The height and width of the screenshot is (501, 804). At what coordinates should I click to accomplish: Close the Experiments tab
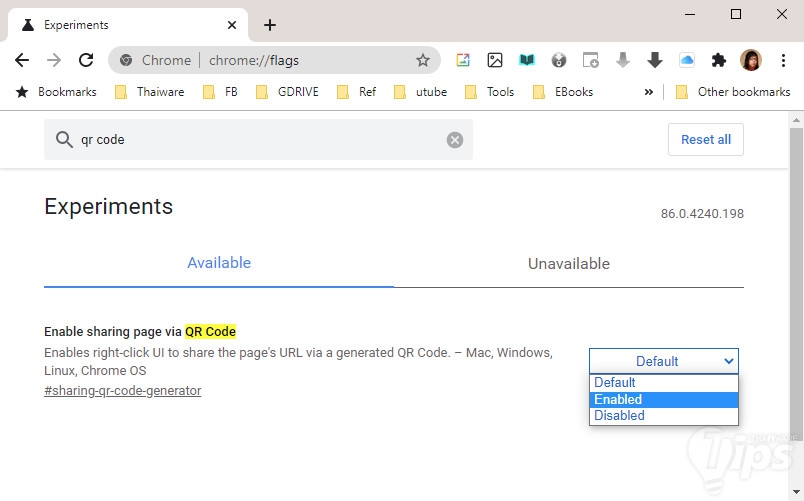(x=232, y=25)
